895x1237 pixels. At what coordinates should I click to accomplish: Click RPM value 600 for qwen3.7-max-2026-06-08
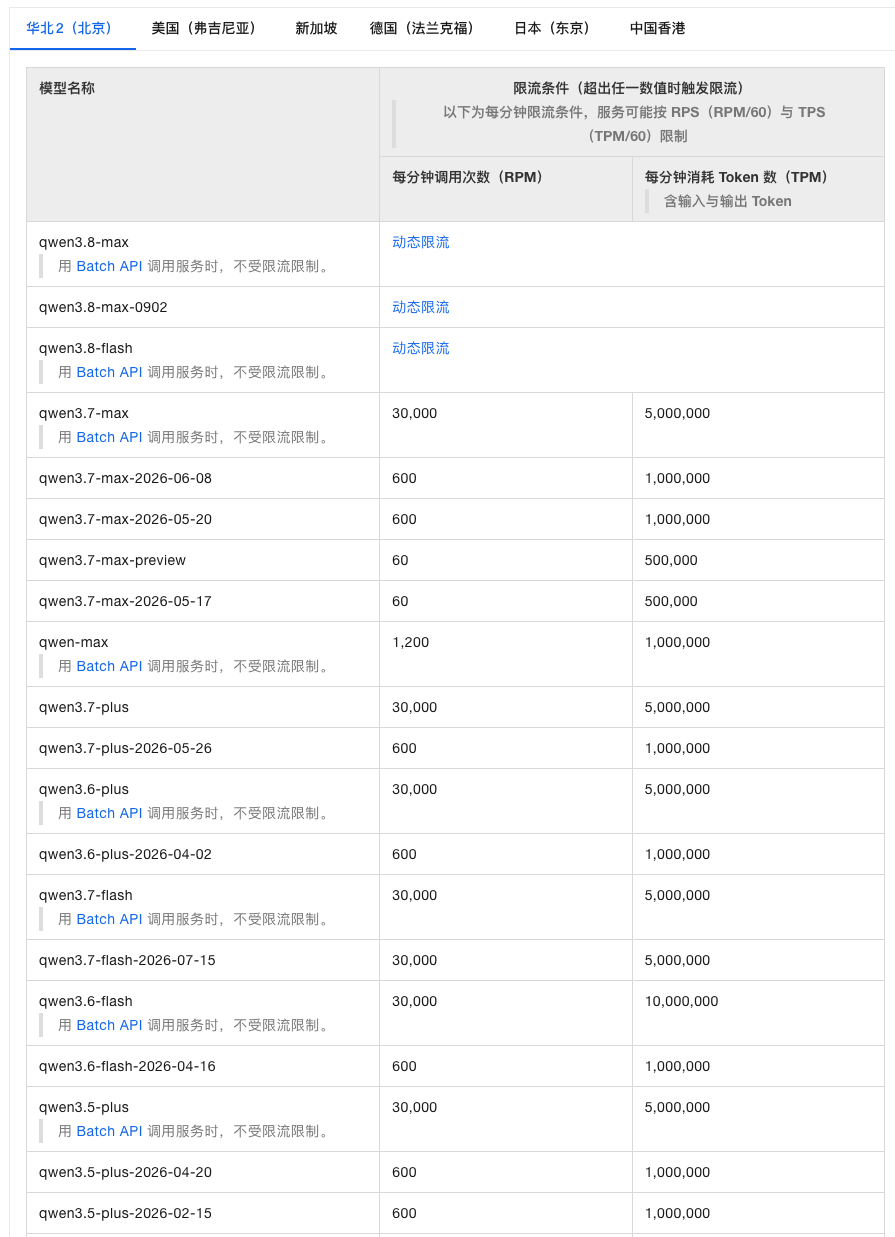[x=404, y=478]
